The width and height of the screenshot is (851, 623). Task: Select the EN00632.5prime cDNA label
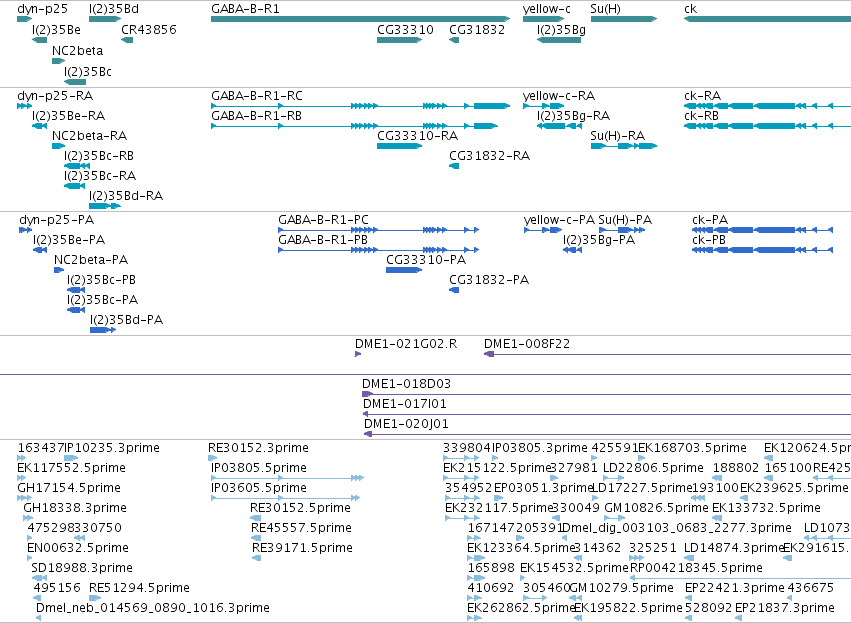click(x=78, y=549)
